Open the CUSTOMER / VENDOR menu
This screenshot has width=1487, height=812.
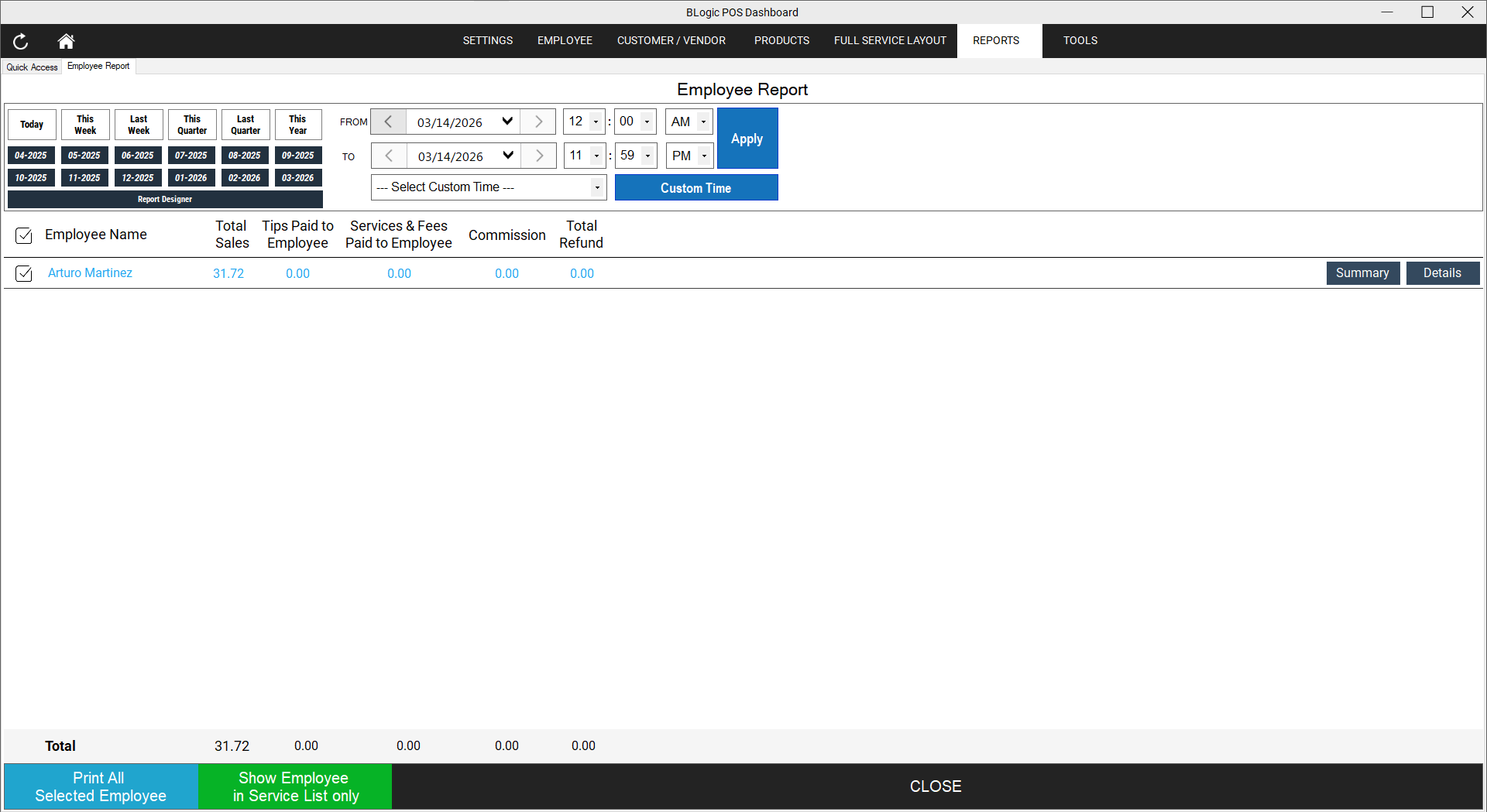coord(671,40)
